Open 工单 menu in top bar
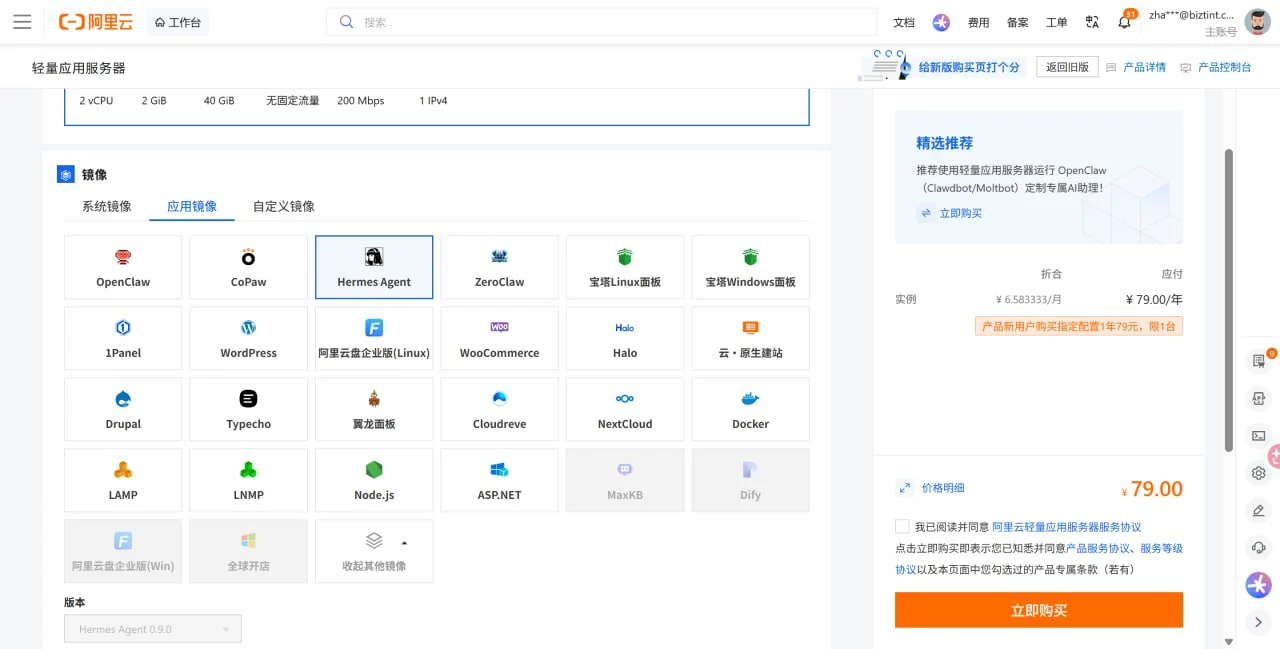Screen dimensions: 1280x649 click(1056, 22)
